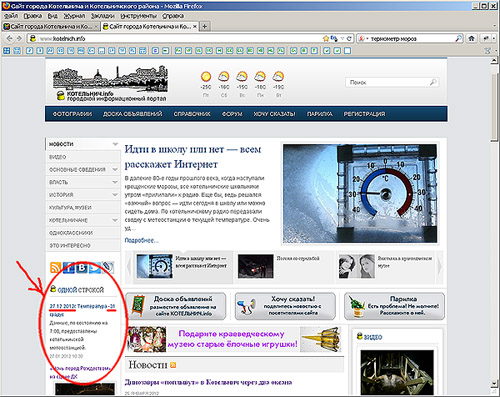Click the Подробнее... read more link
The image size is (500, 397).
142,240
